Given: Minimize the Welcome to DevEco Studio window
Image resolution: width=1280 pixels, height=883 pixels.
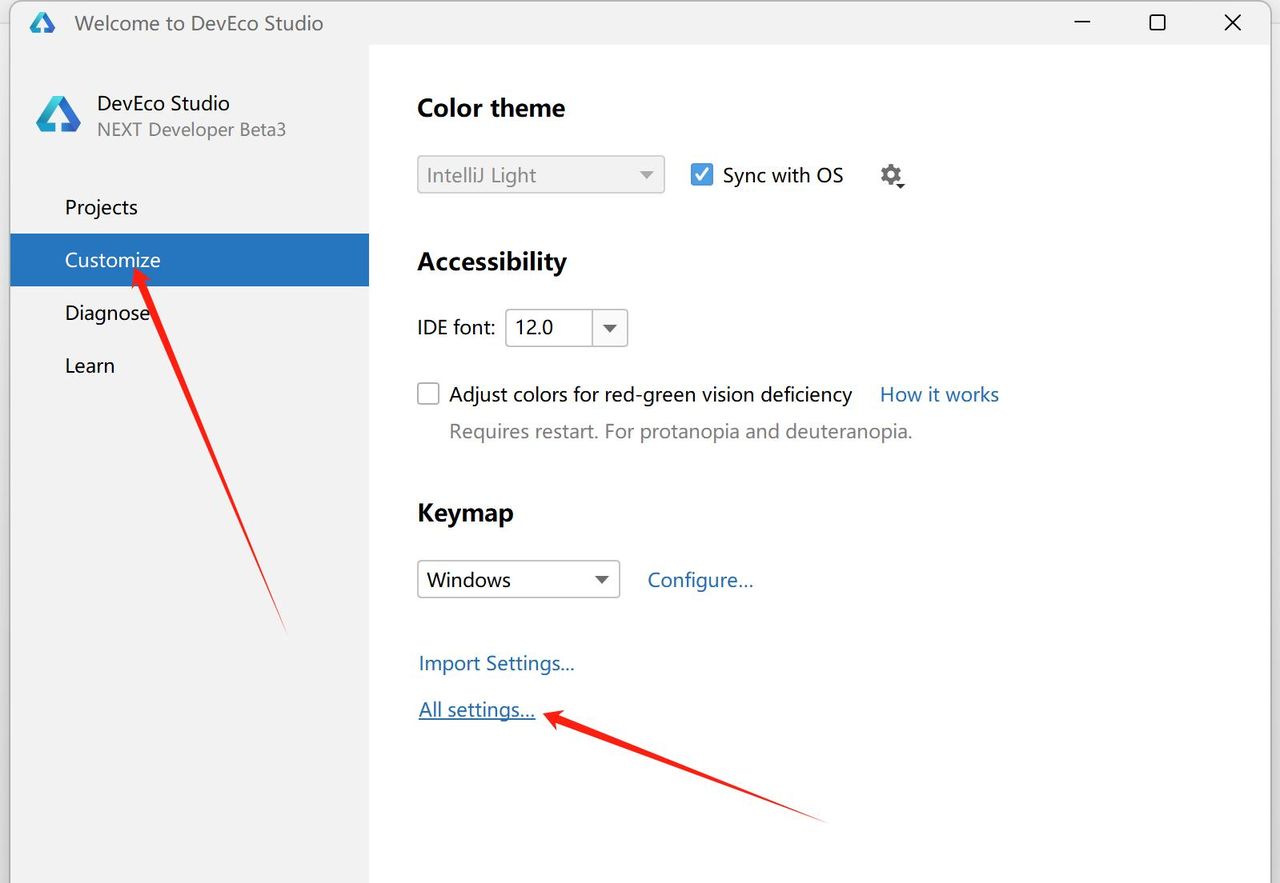Looking at the screenshot, I should pyautogui.click(x=1082, y=23).
